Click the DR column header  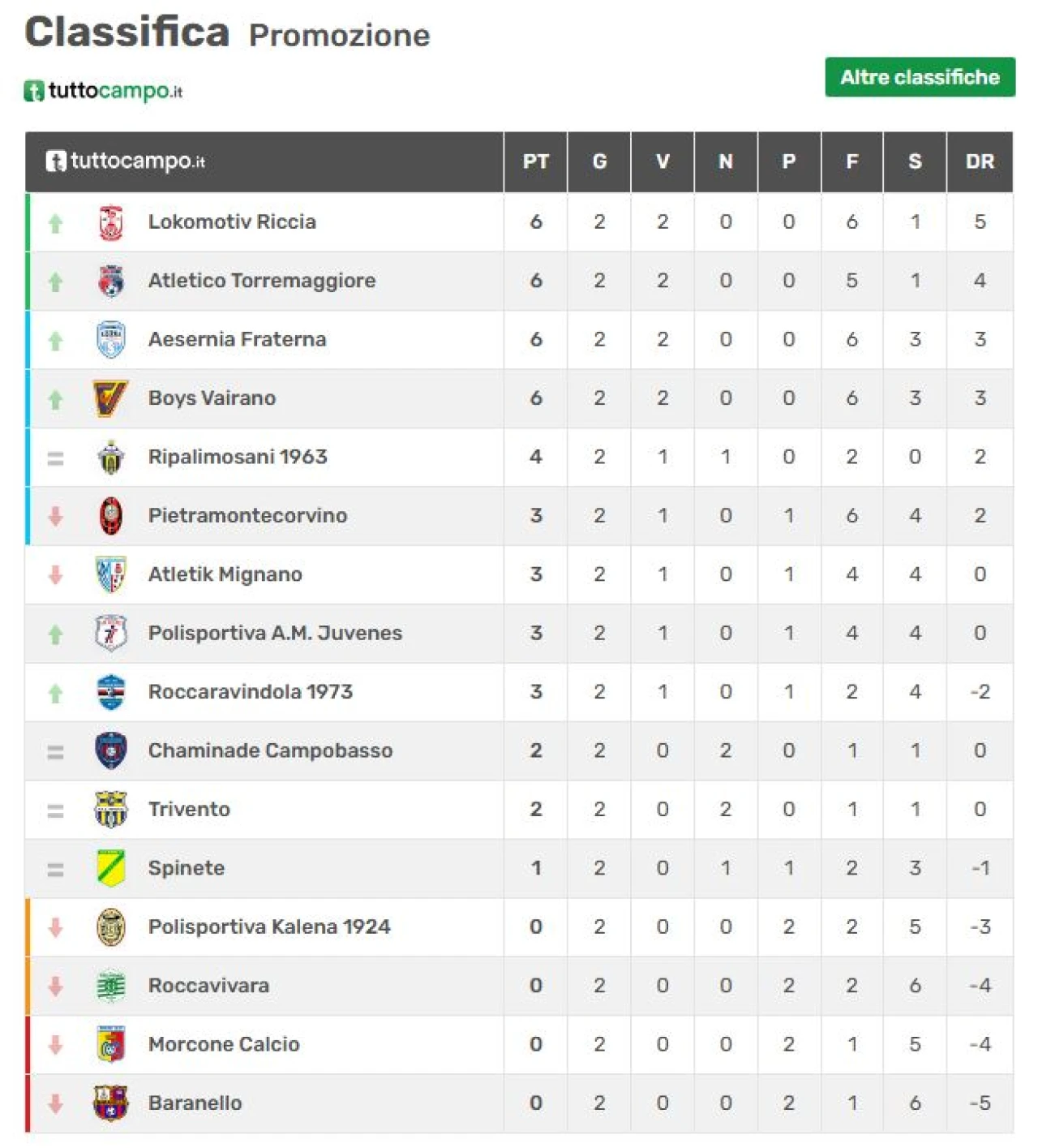coord(980,161)
